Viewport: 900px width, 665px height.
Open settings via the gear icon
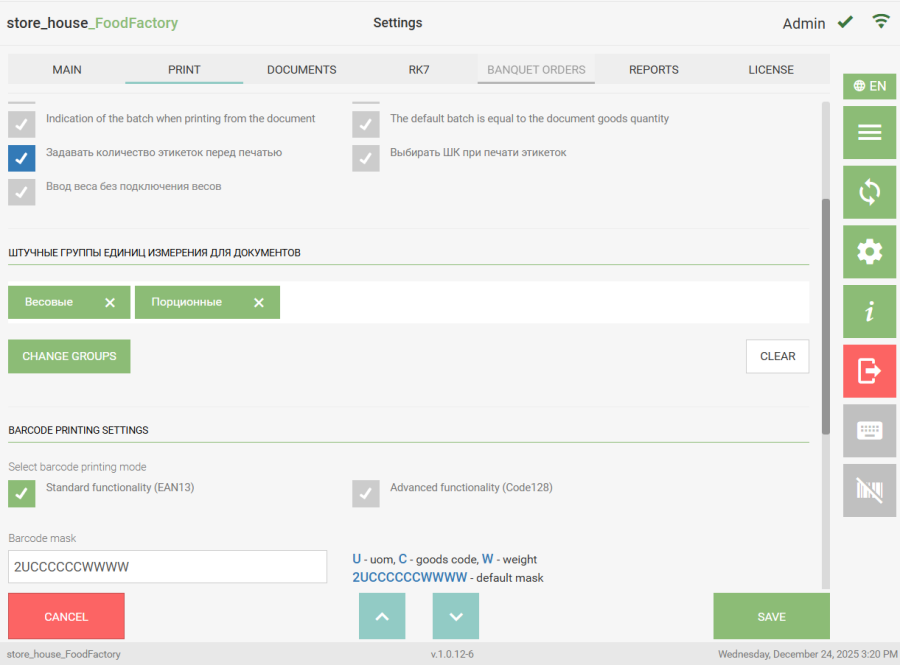[869, 252]
